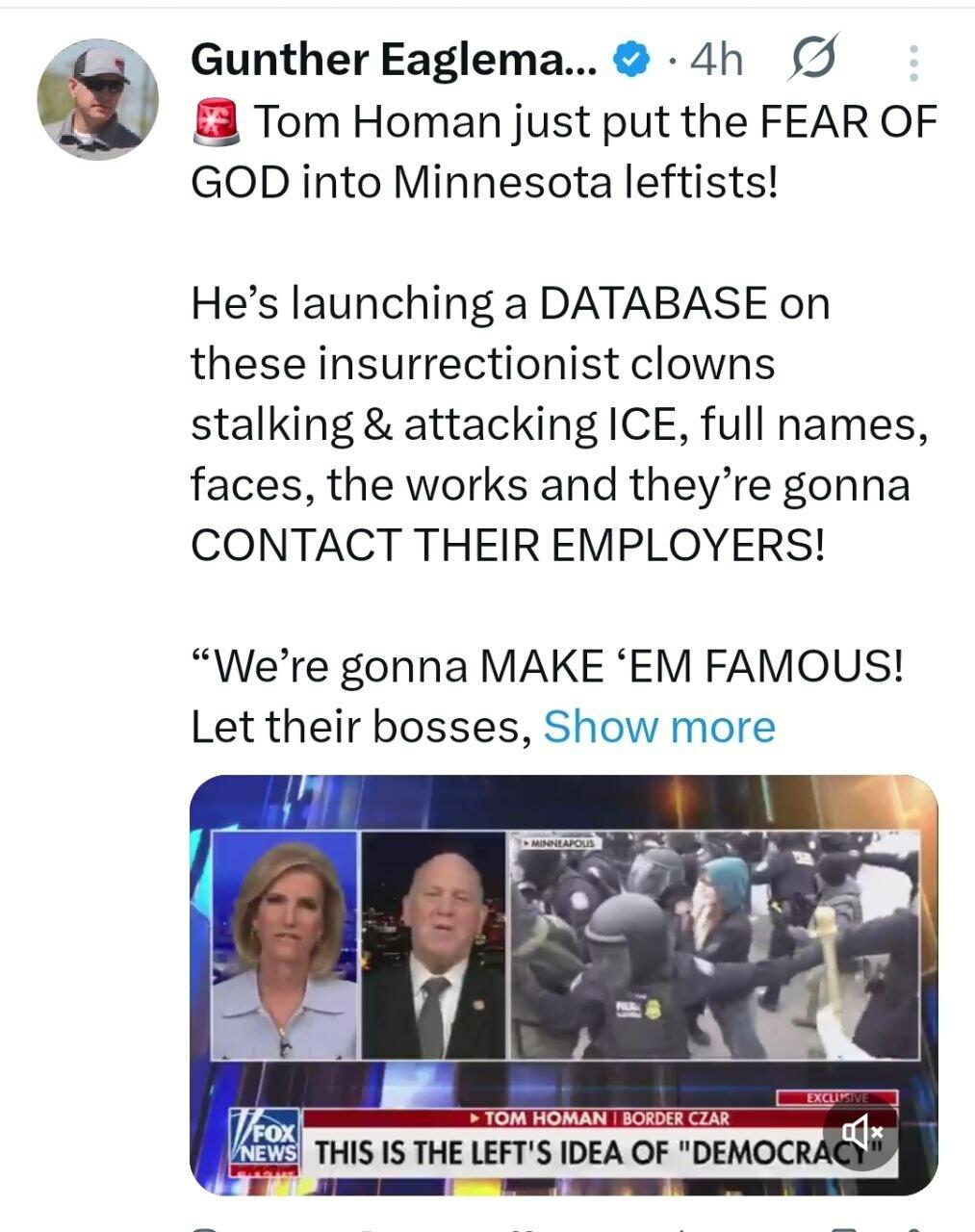Tap the Grok explain-post icon
975x1232 pixels.
[814, 60]
